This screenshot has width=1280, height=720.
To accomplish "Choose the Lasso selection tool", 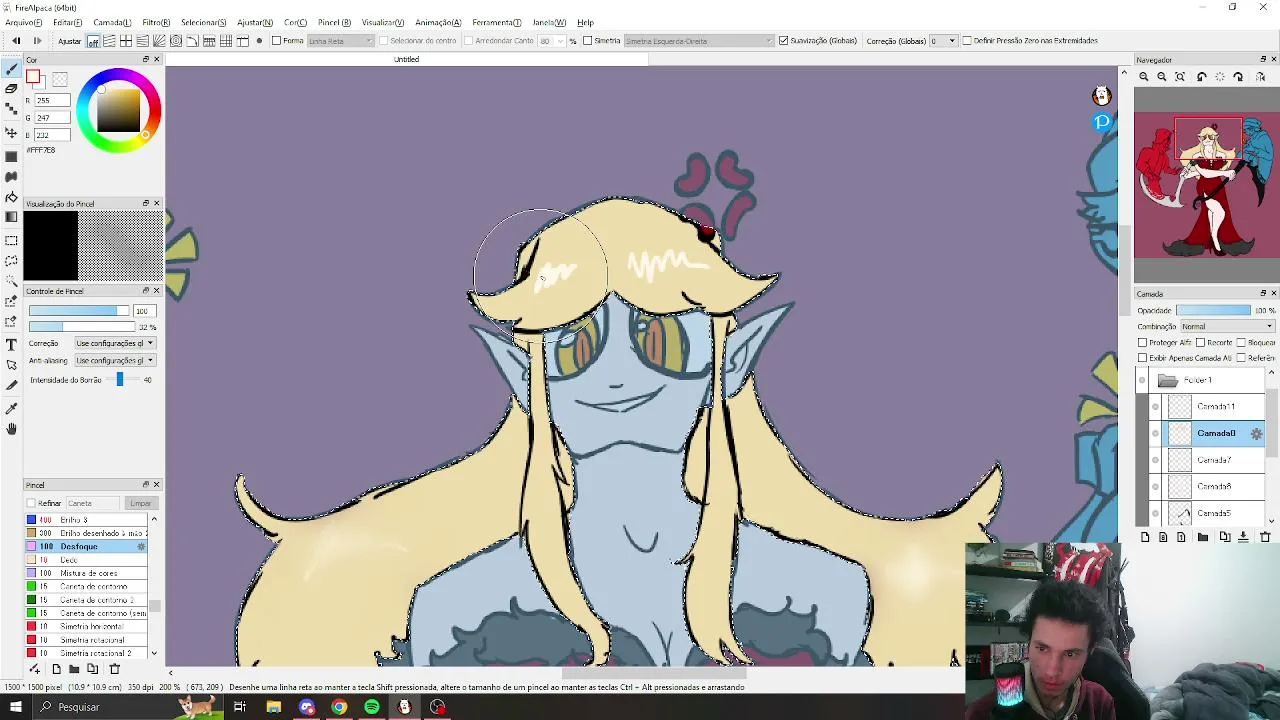I will [x=11, y=261].
